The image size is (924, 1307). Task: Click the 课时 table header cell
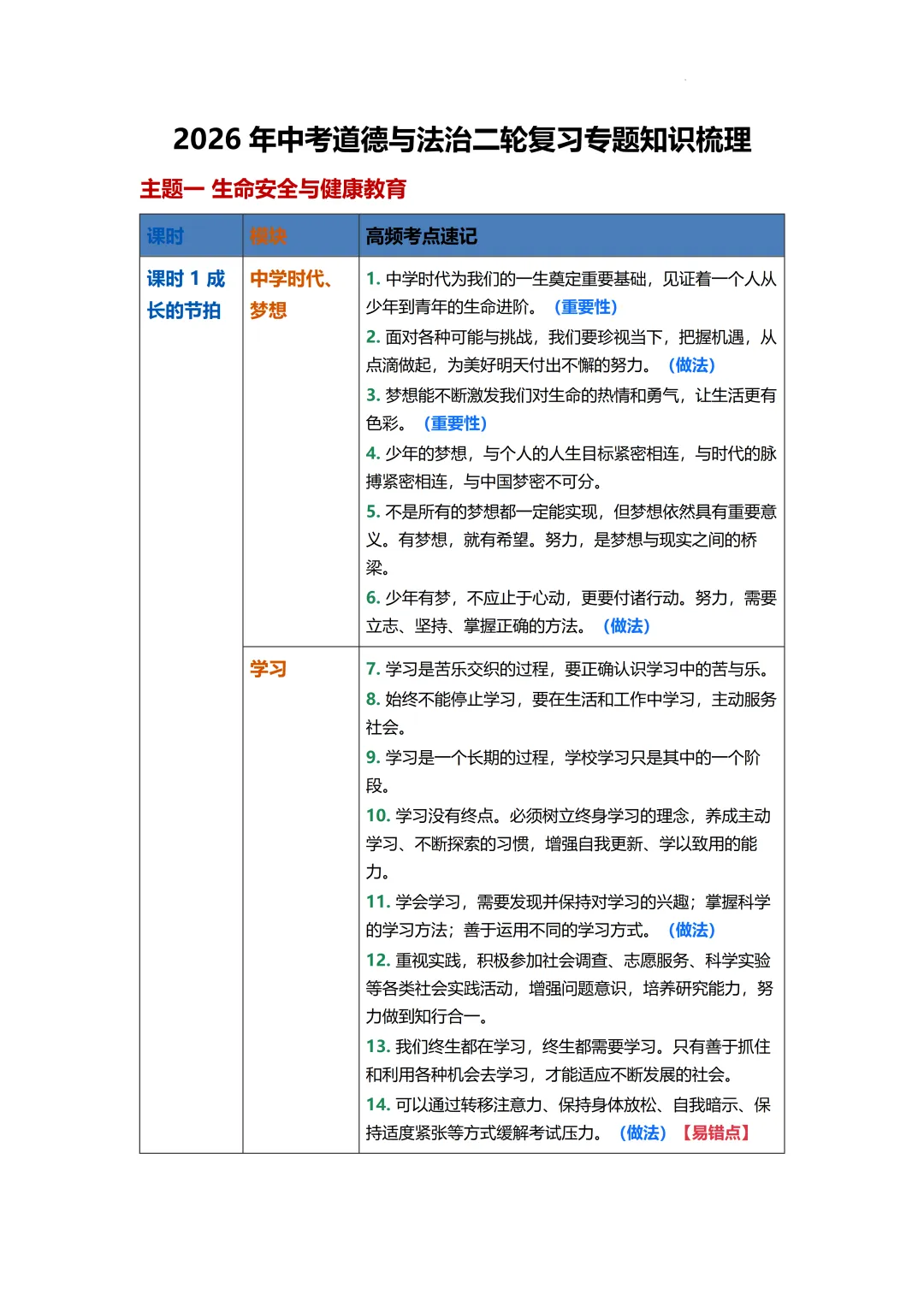click(x=167, y=237)
